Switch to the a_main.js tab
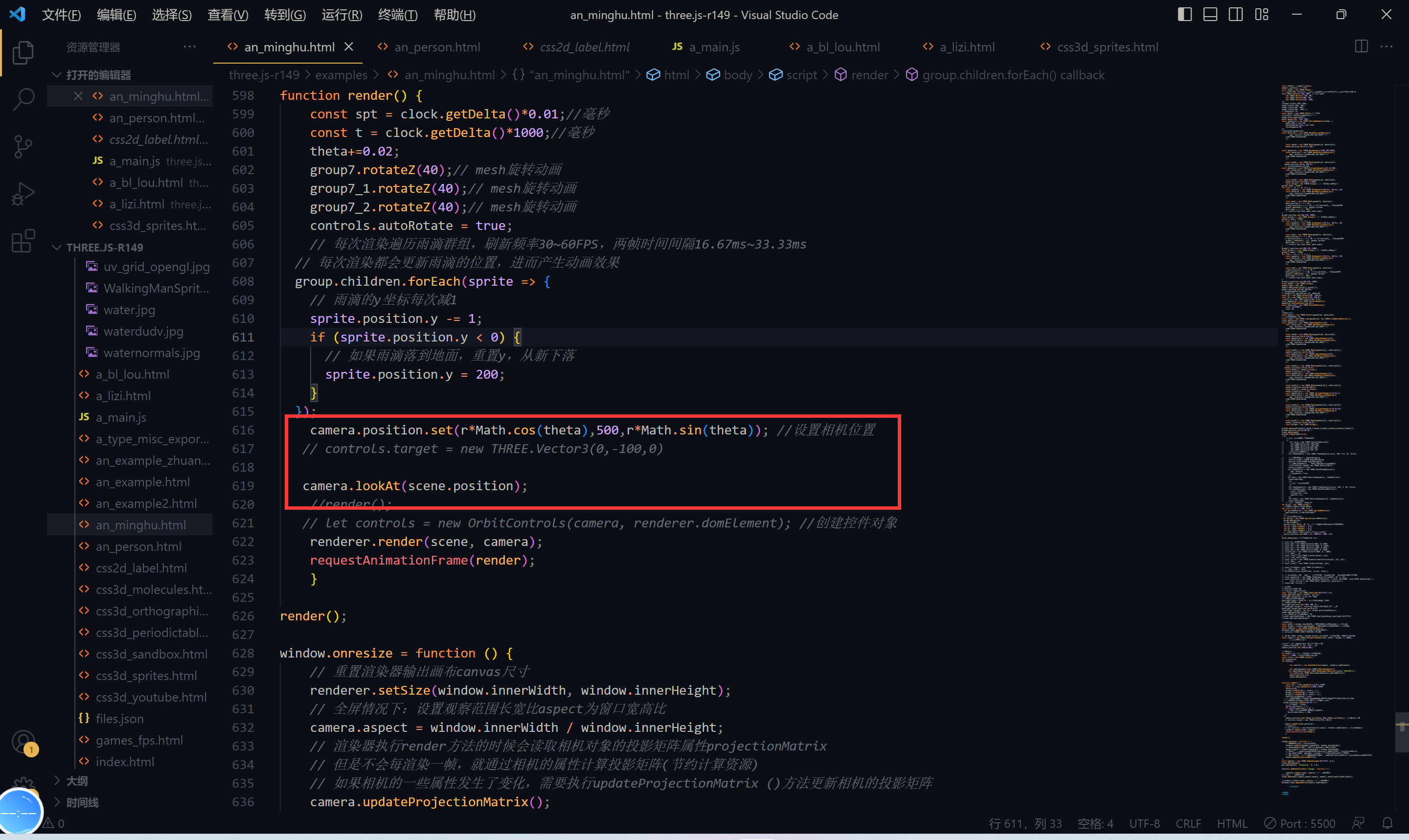Image resolution: width=1409 pixels, height=840 pixels. (714, 47)
